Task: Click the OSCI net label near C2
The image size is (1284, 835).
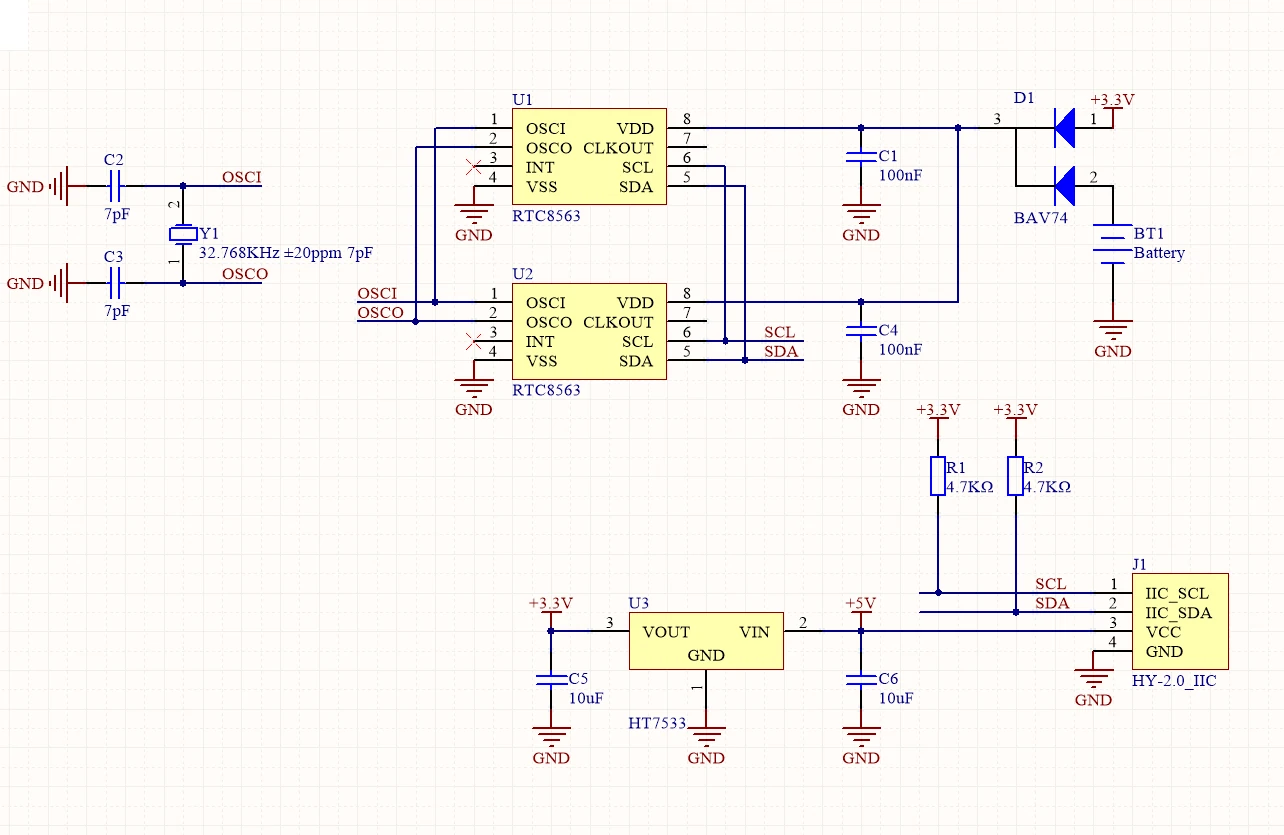Action: [241, 178]
